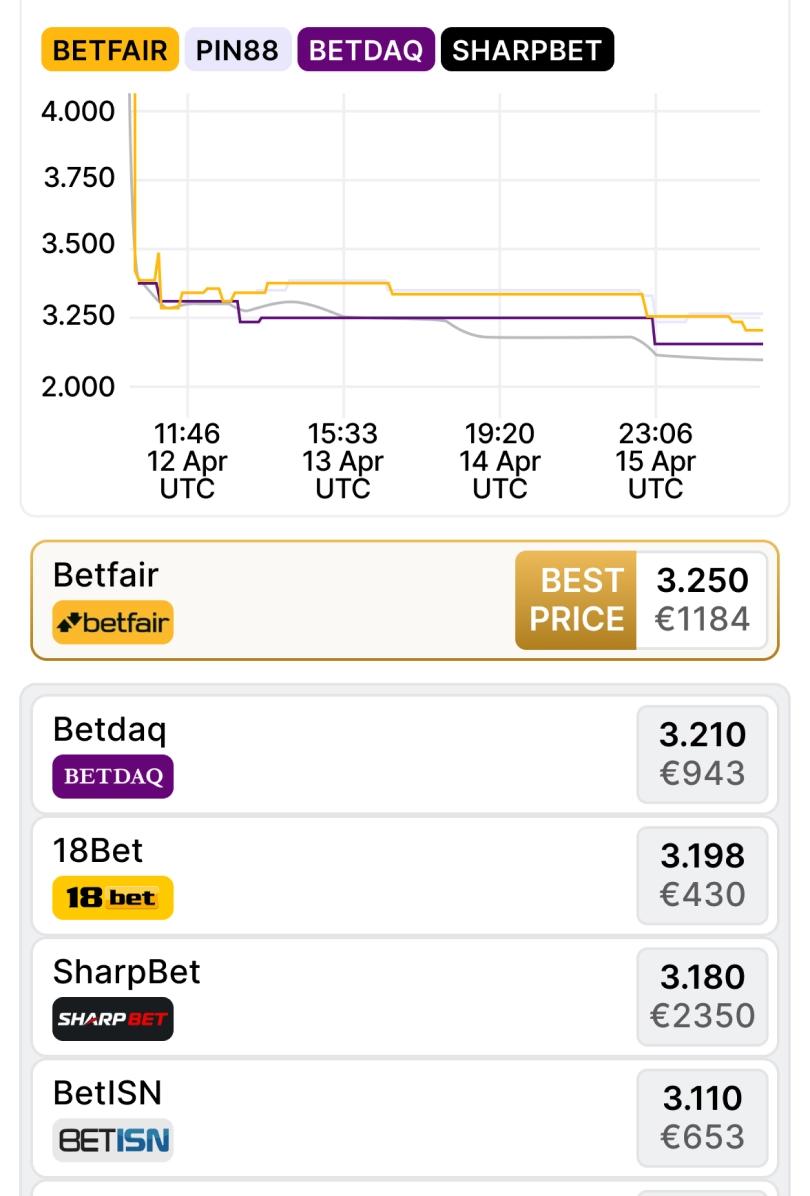Select SharpBet odds 3.180

pos(702,996)
